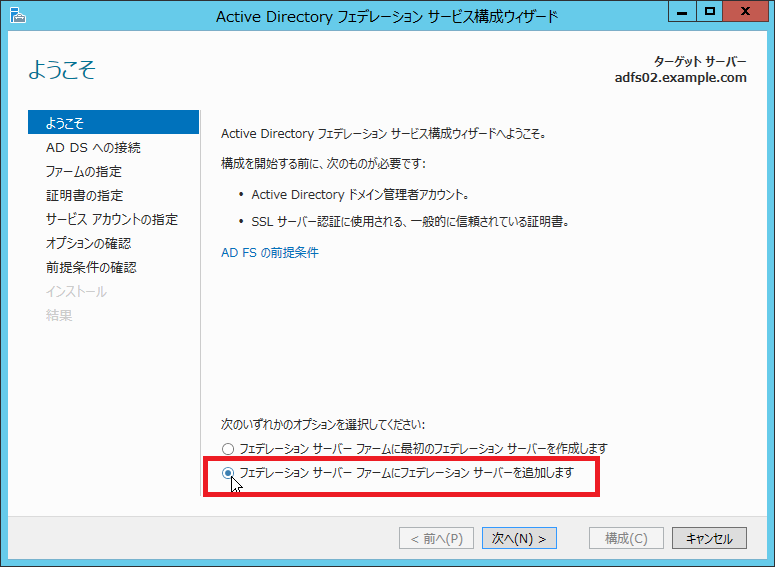The width and height of the screenshot is (775, 567).
Task: Click the wizard app icon in title bar
Action: coord(17,15)
